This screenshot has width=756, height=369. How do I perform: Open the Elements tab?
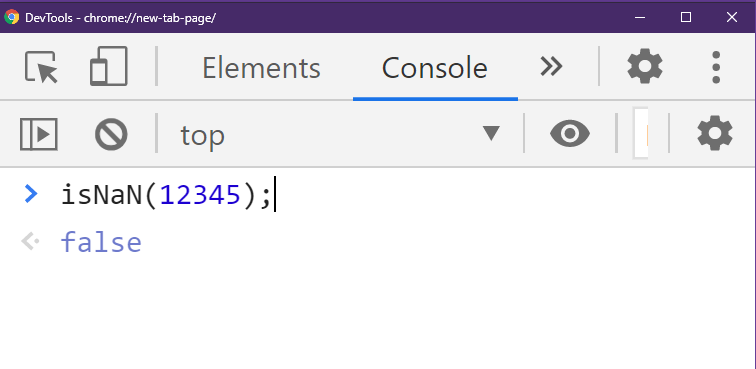coord(261,68)
